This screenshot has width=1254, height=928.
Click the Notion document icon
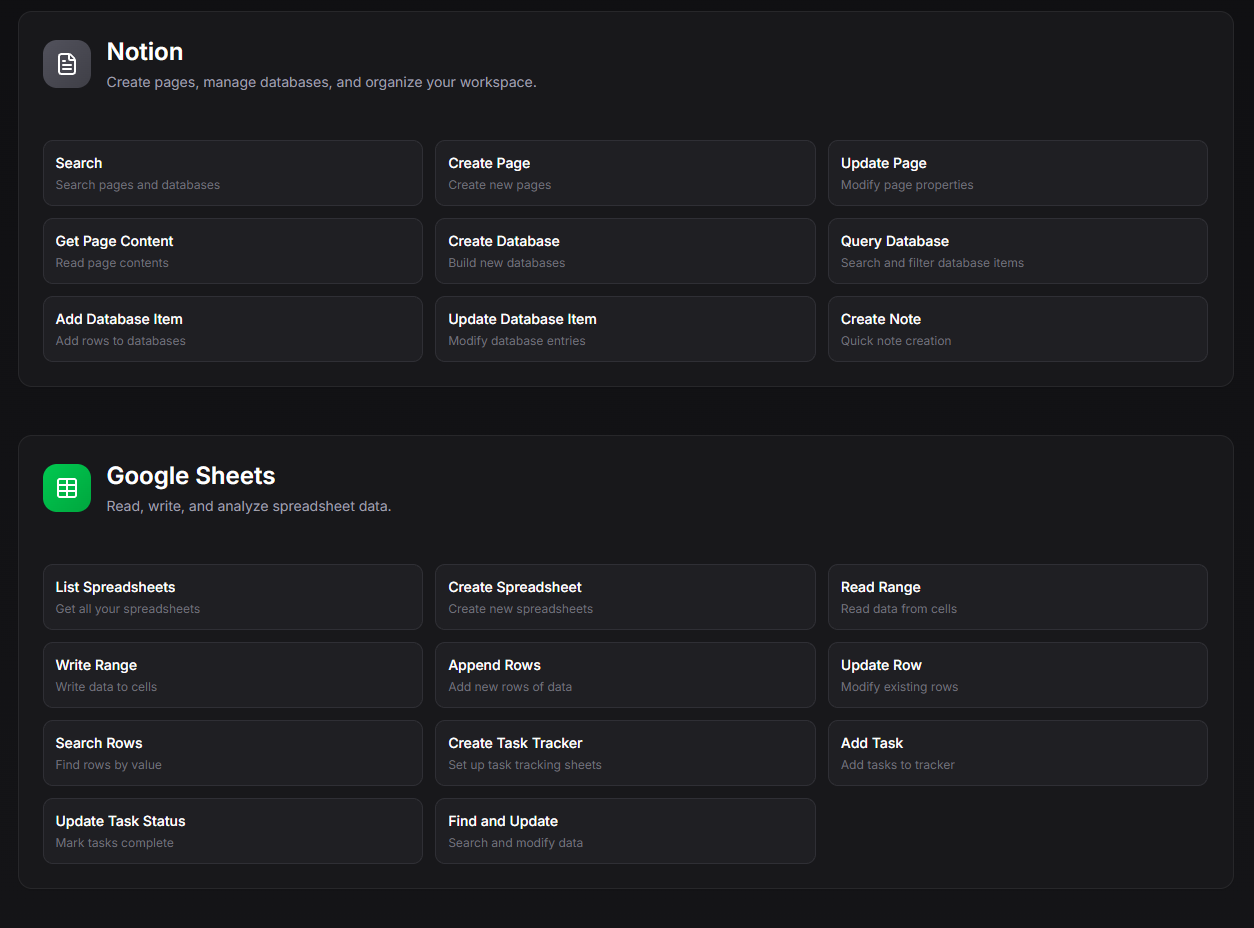click(67, 64)
